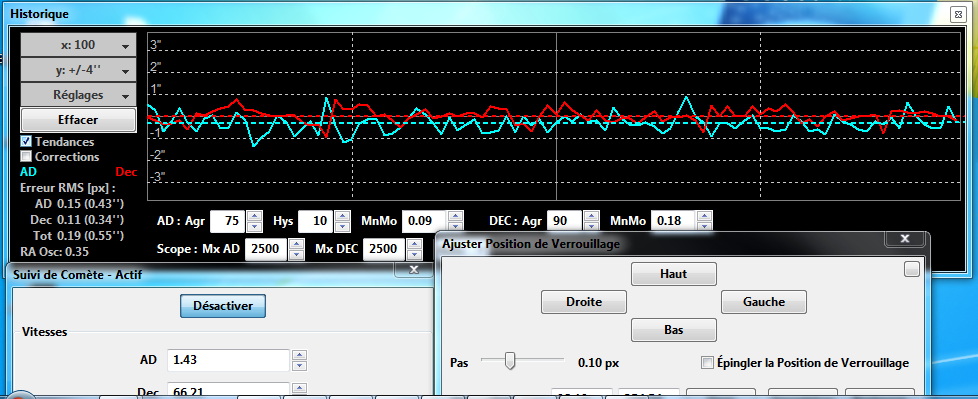Increase Mx DEC with its up arrow
The height and width of the screenshot is (399, 978).
click(x=413, y=244)
